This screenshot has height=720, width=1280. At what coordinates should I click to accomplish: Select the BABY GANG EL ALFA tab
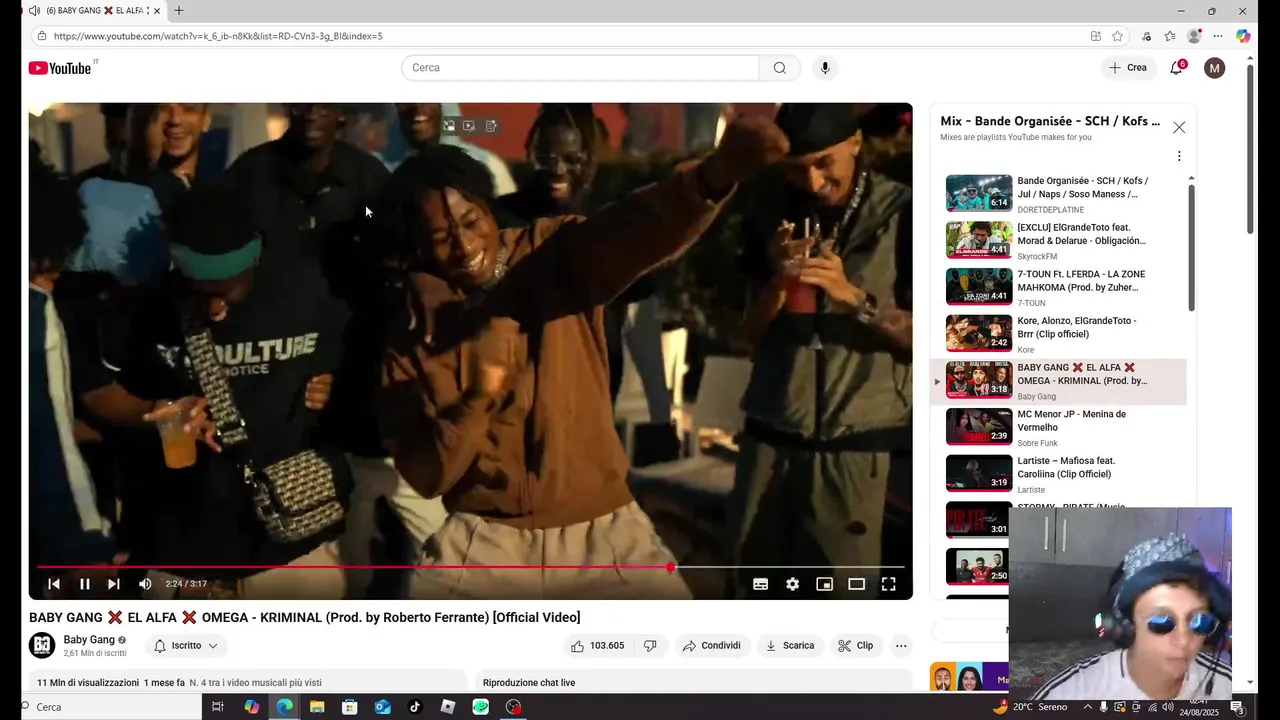click(94, 11)
